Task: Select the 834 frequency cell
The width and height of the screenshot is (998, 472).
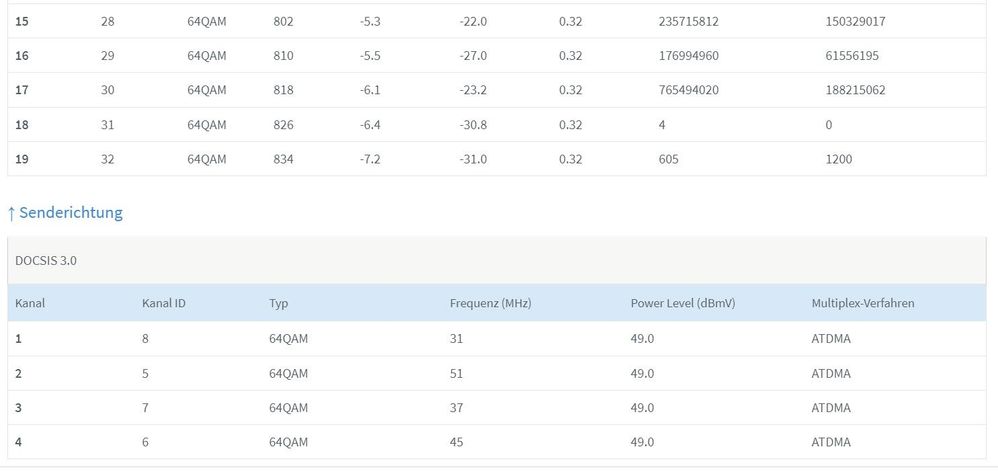Action: [x=283, y=159]
